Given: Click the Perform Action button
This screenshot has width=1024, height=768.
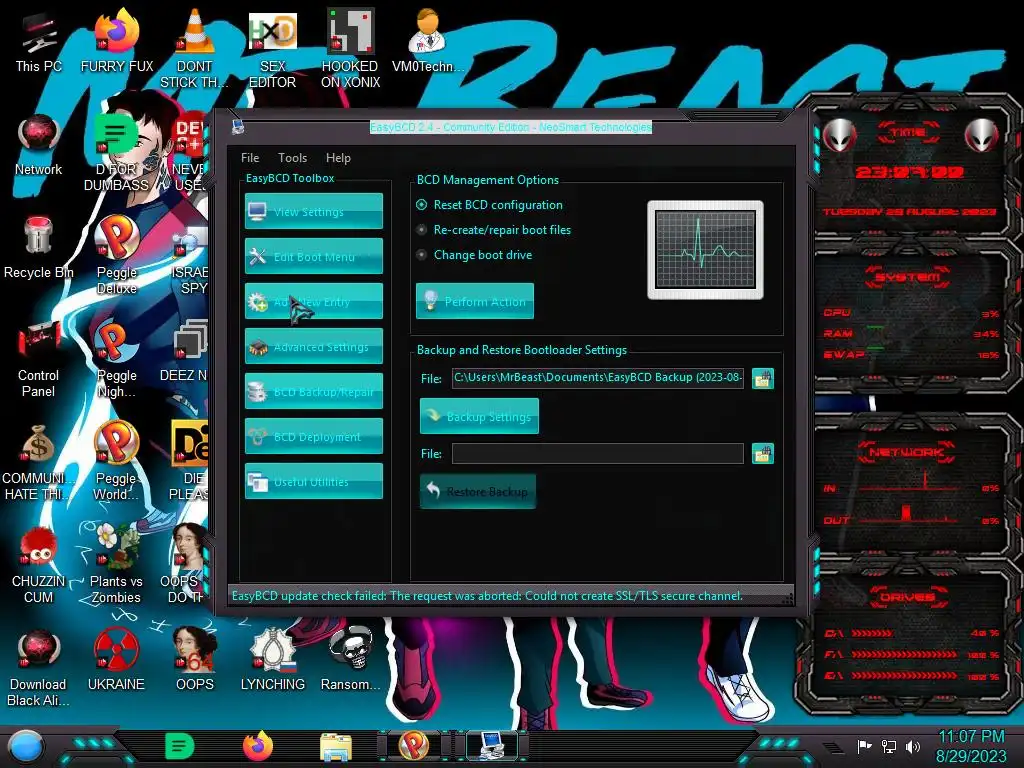Looking at the screenshot, I should click(x=475, y=301).
